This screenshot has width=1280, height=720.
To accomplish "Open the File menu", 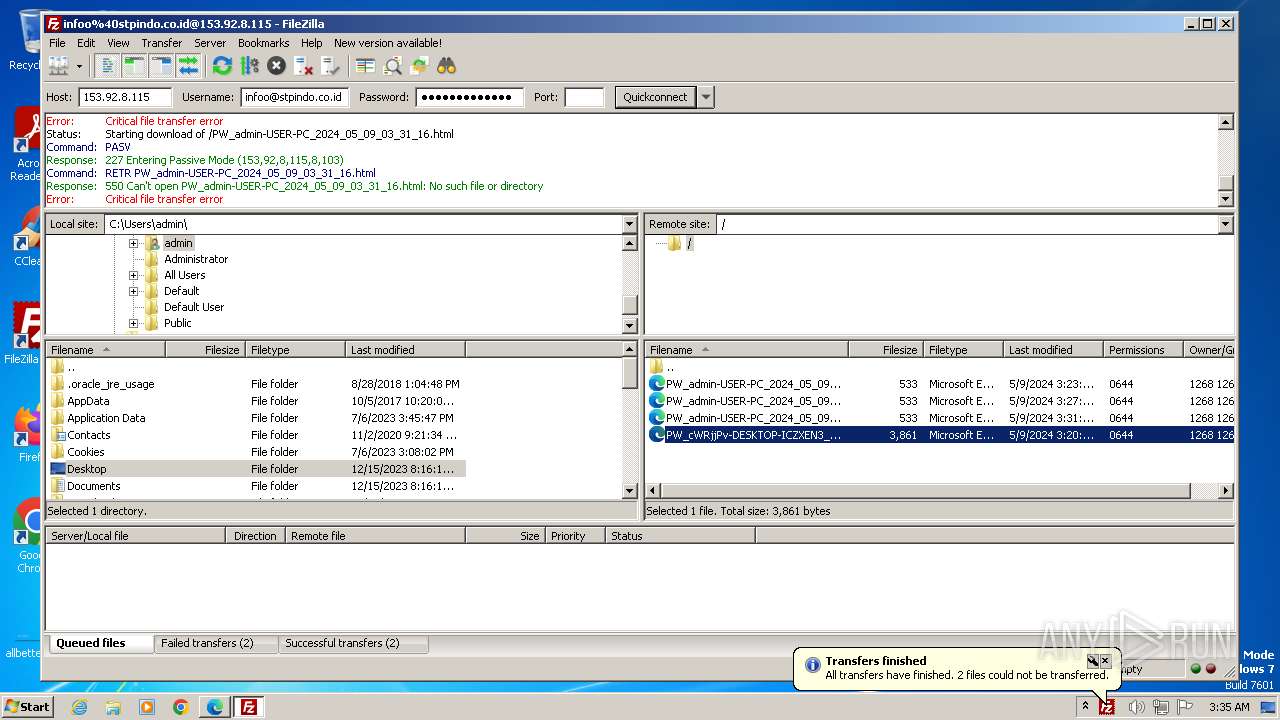I will pos(57,43).
